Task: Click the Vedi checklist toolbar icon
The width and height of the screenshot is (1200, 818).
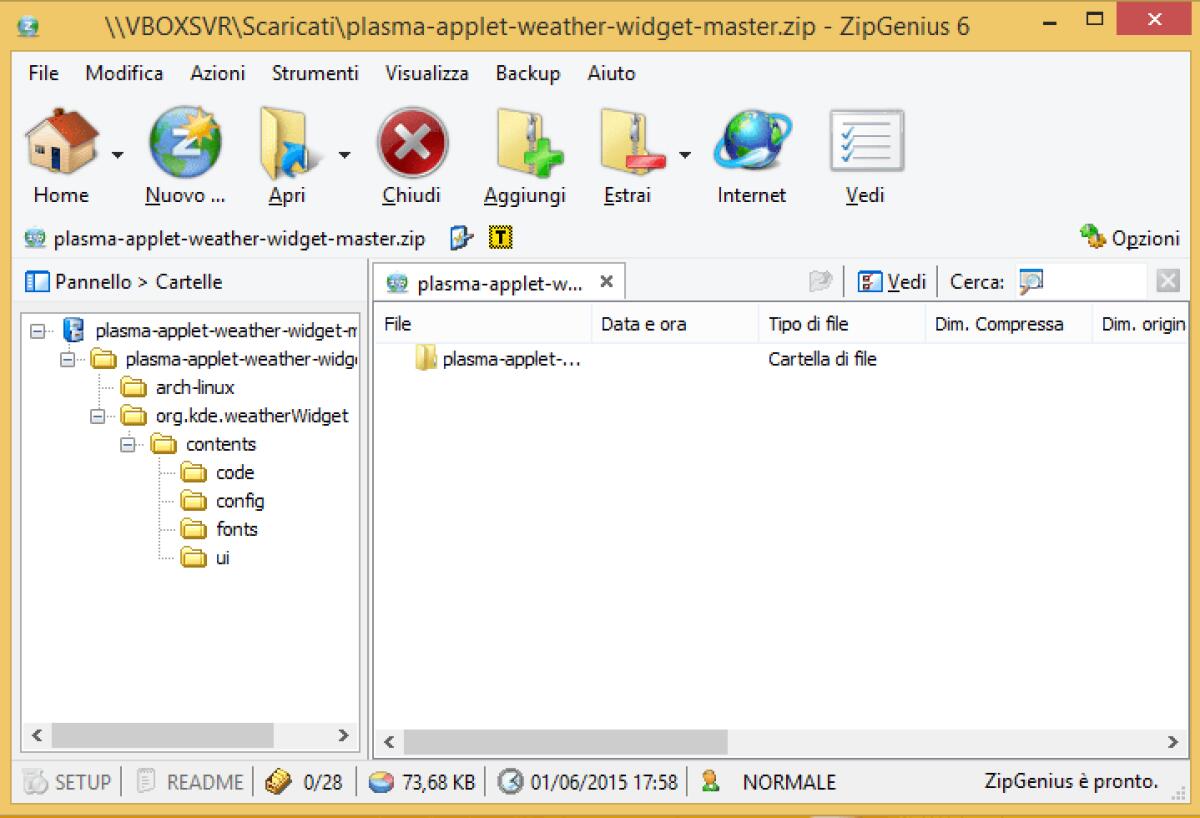Action: (866, 140)
